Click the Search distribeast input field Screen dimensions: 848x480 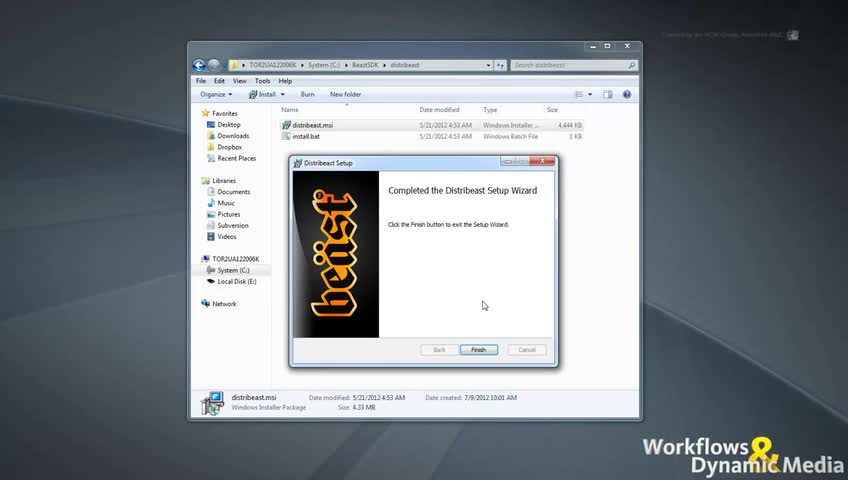click(x=569, y=65)
